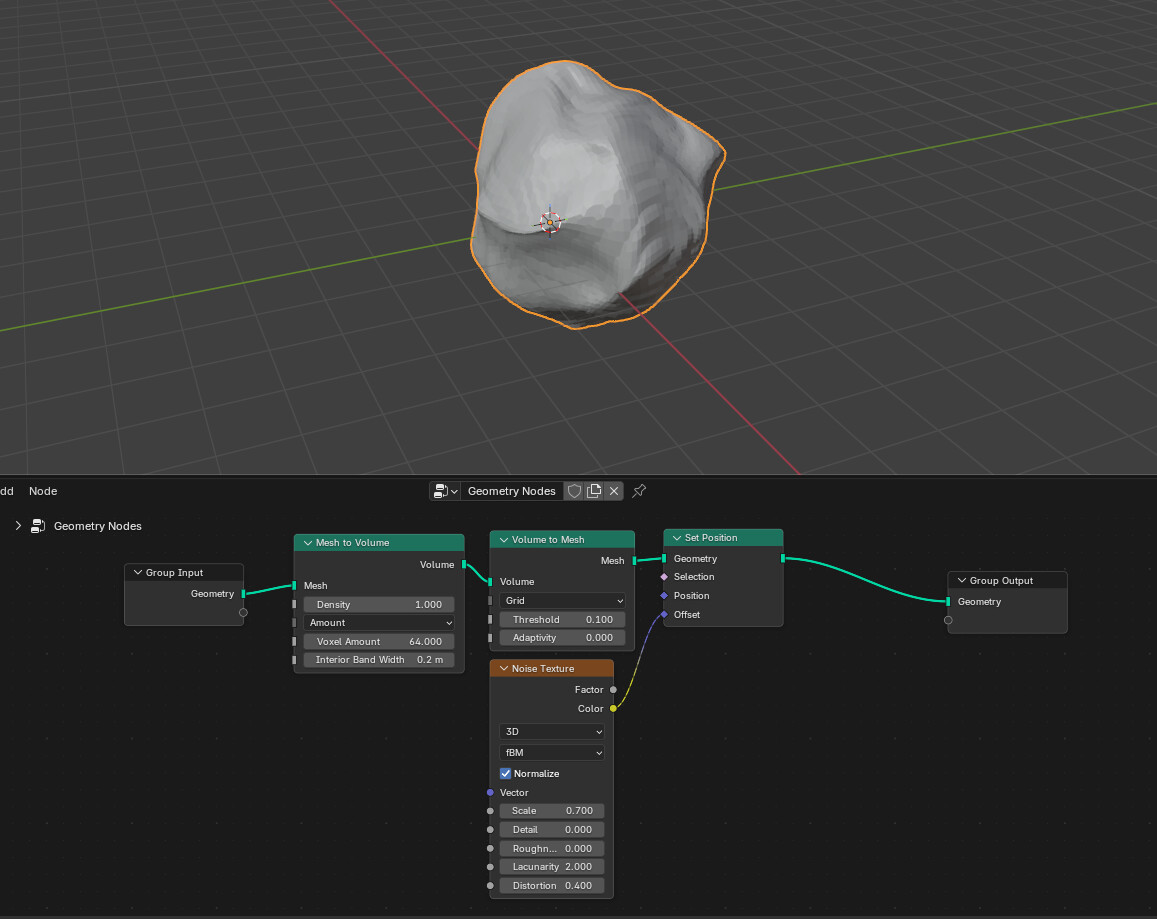The height and width of the screenshot is (919, 1157).
Task: Click the Distortion input socket dot
Action: click(491, 886)
